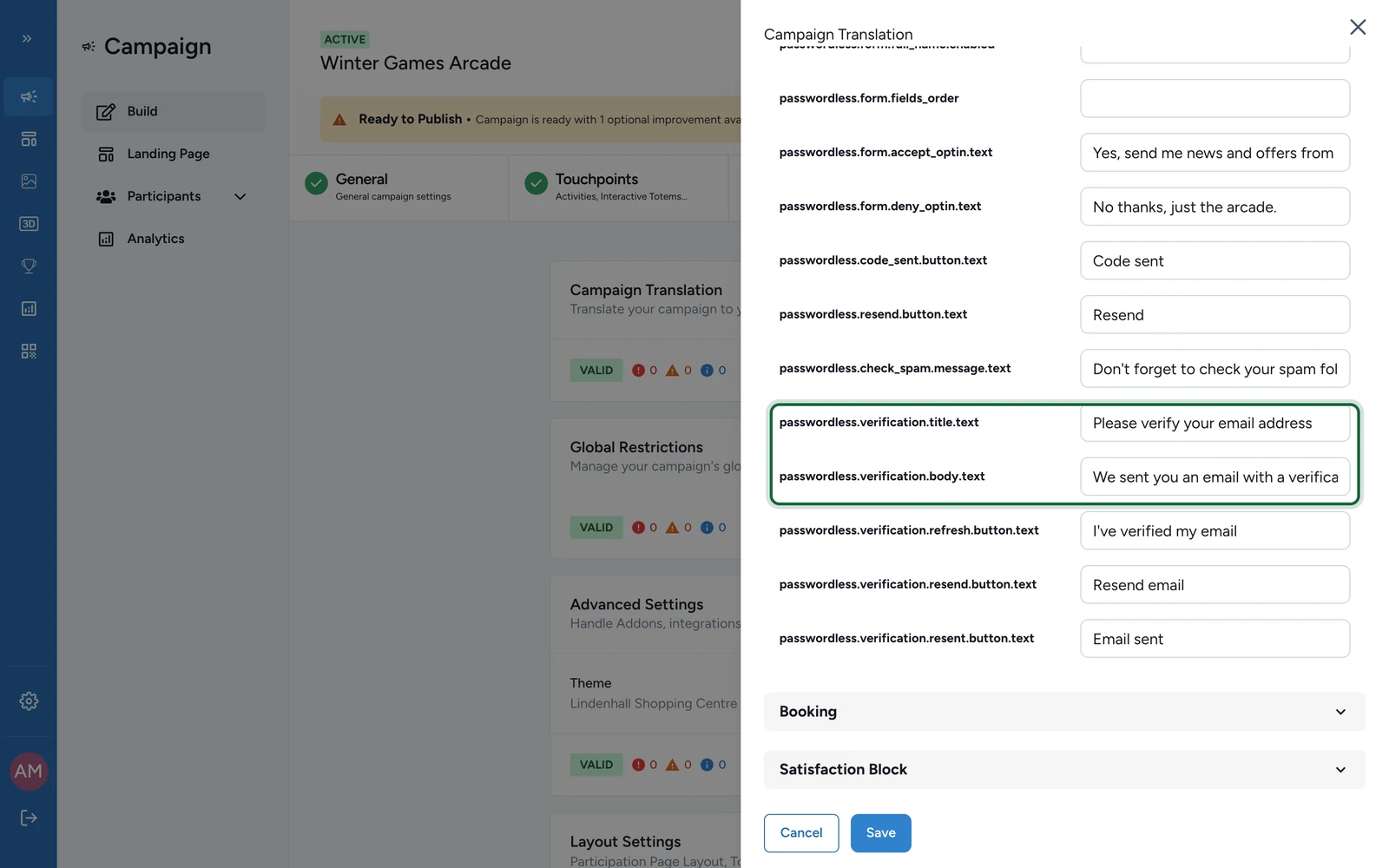Click the fields_order input field
The height and width of the screenshot is (868, 1389).
pos(1215,99)
